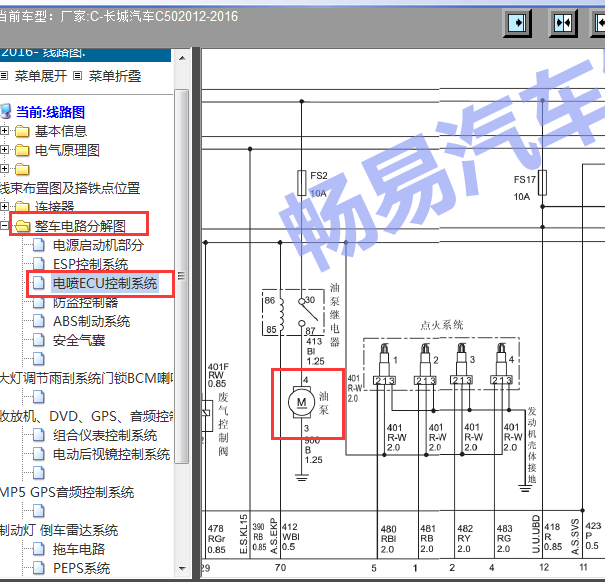Click page icon beside ABS制动系统

tap(38, 321)
